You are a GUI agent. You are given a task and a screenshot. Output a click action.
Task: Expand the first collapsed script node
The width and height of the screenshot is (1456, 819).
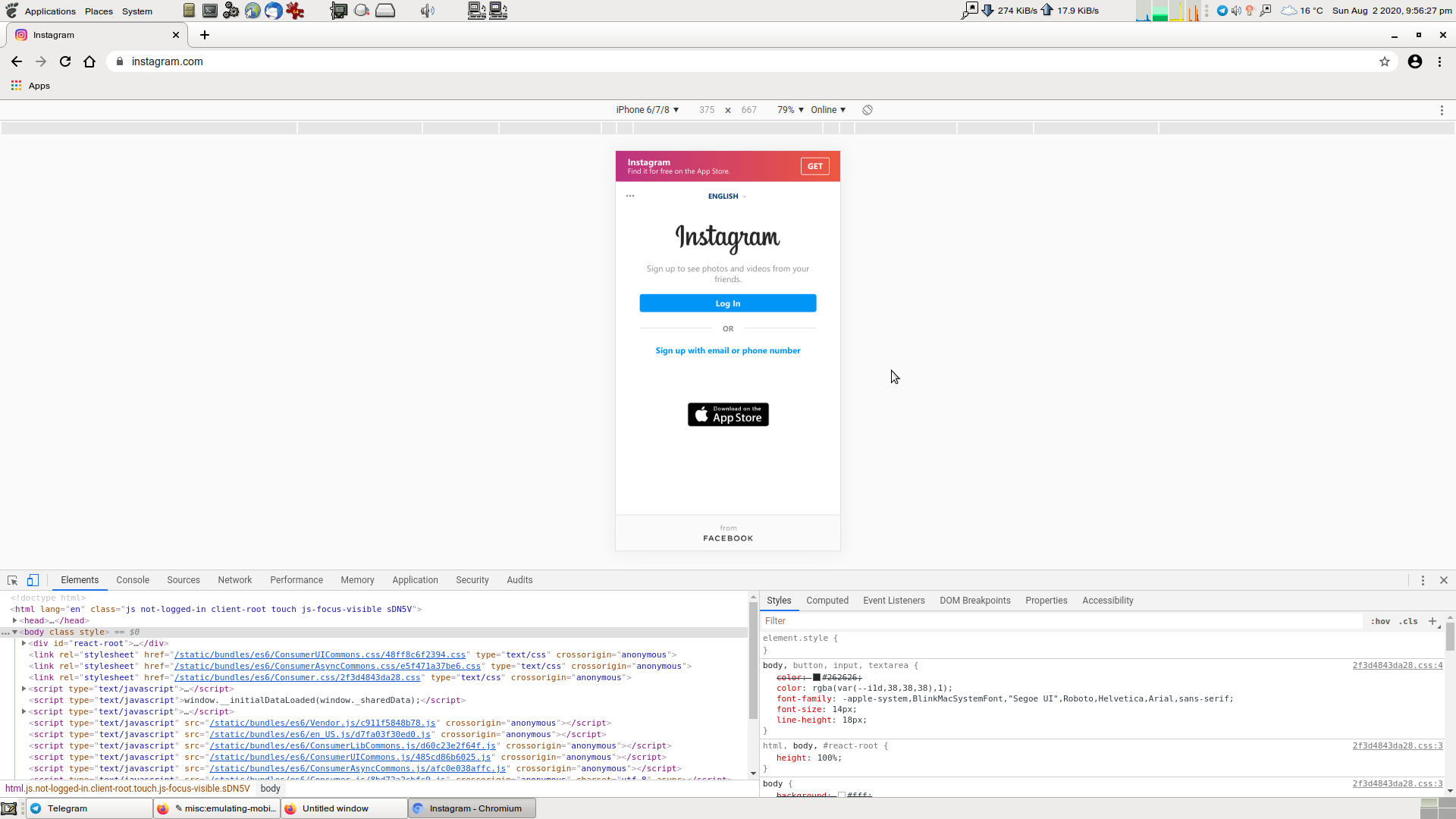pos(24,689)
